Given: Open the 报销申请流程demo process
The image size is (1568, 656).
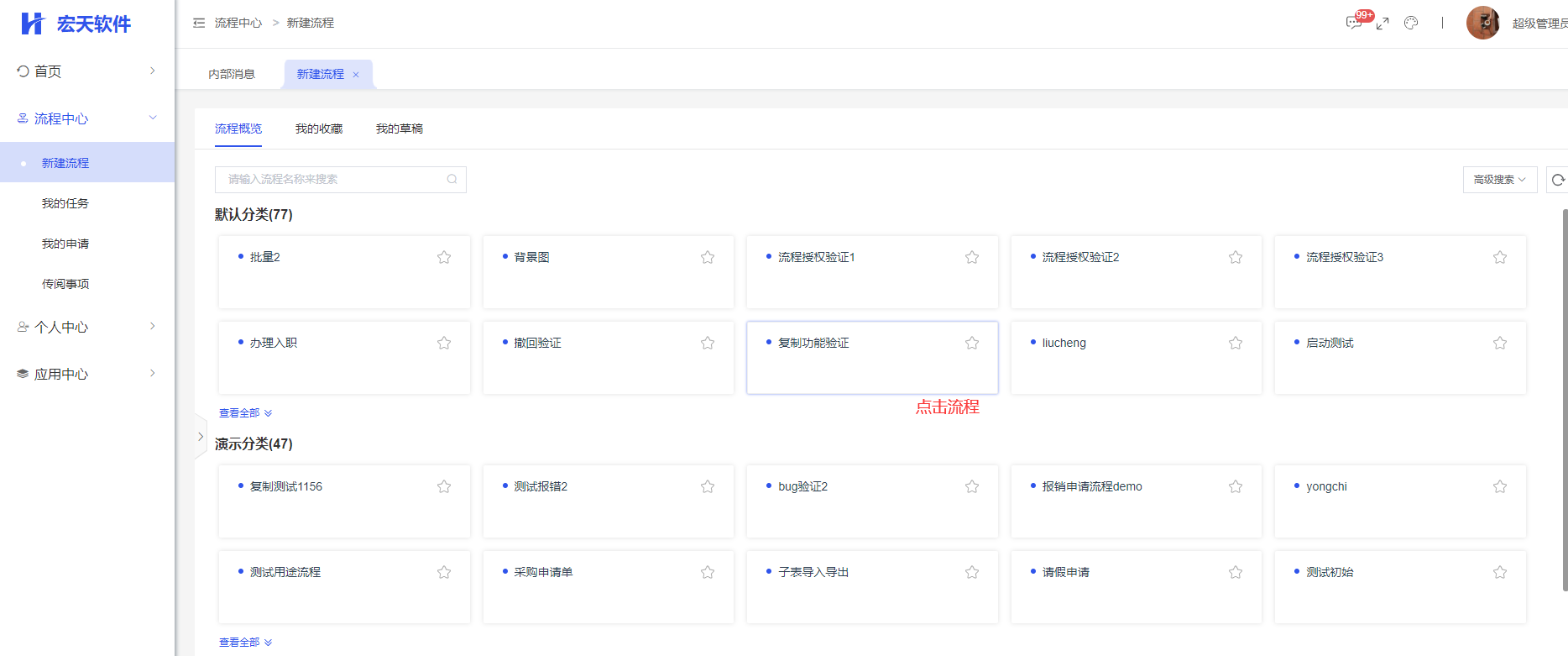Looking at the screenshot, I should tap(1137, 501).
